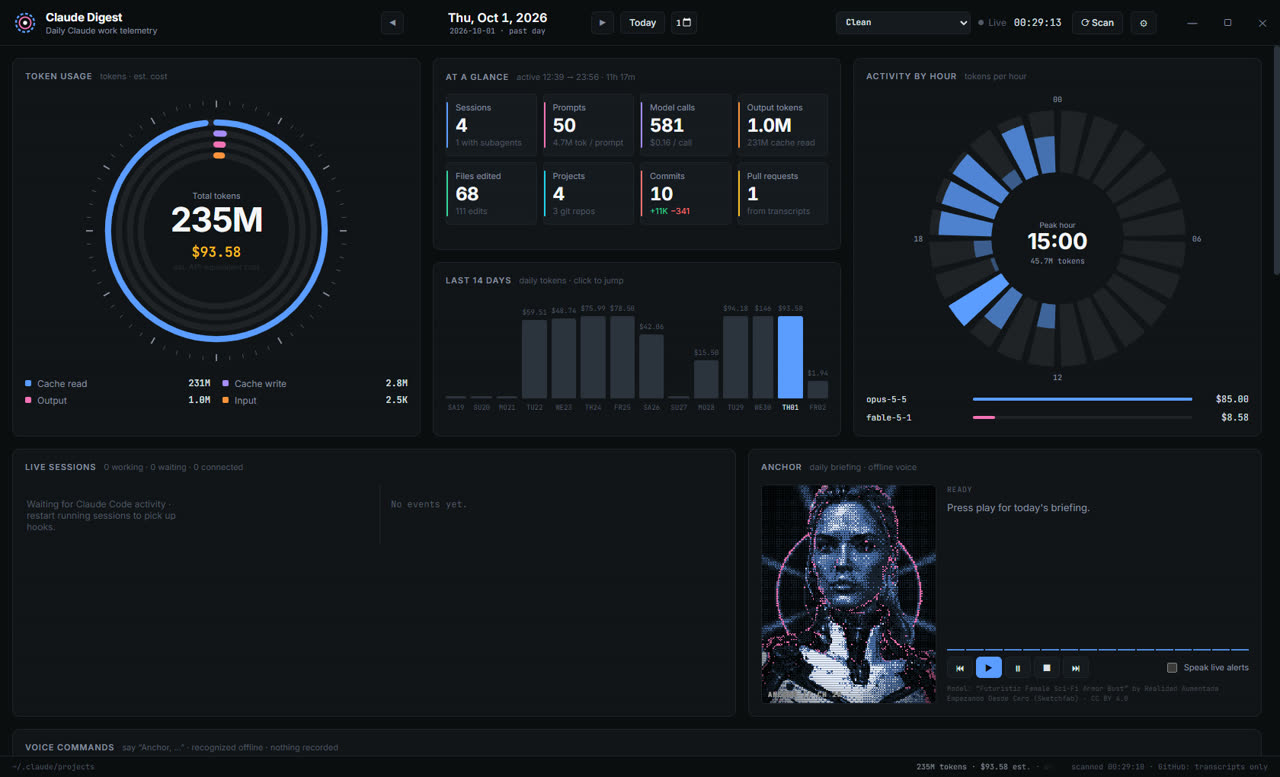Click the opus-5-5 usage bar
Screen dimensions: 1280x777
[x=1082, y=399]
